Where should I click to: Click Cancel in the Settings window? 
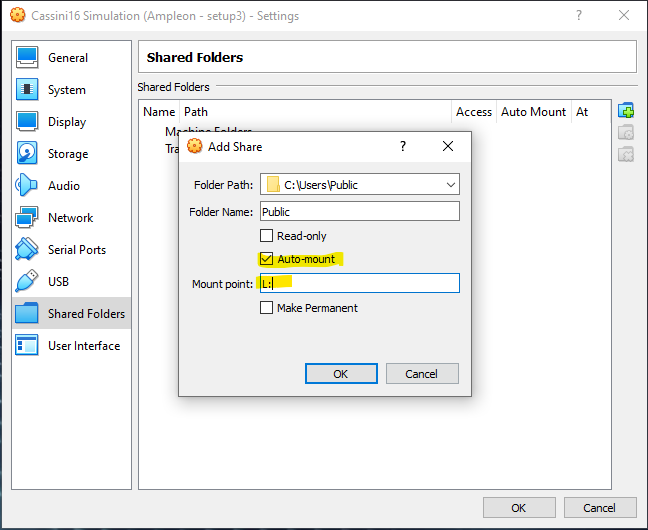(600, 508)
